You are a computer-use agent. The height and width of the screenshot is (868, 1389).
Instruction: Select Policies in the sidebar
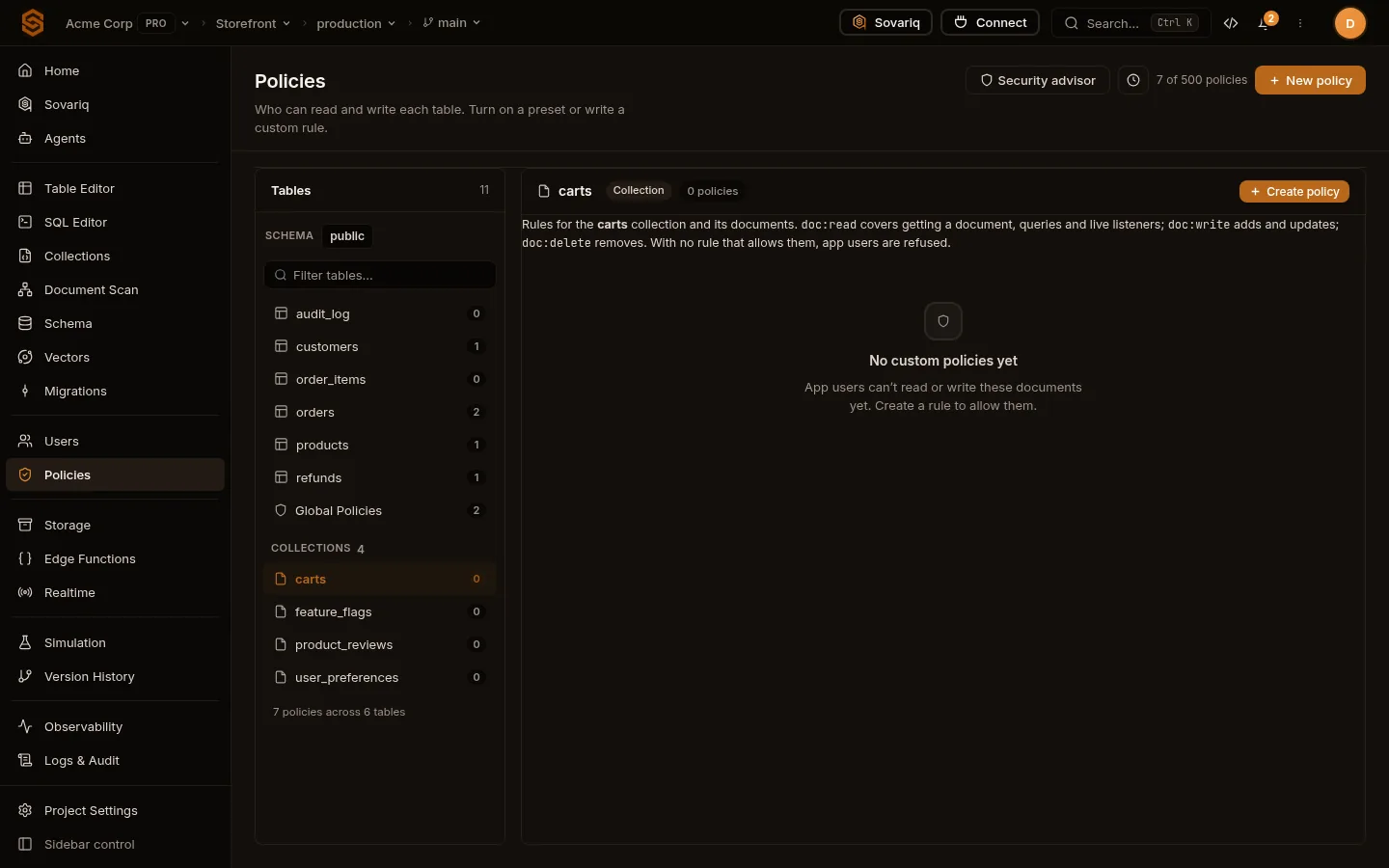[x=115, y=475]
